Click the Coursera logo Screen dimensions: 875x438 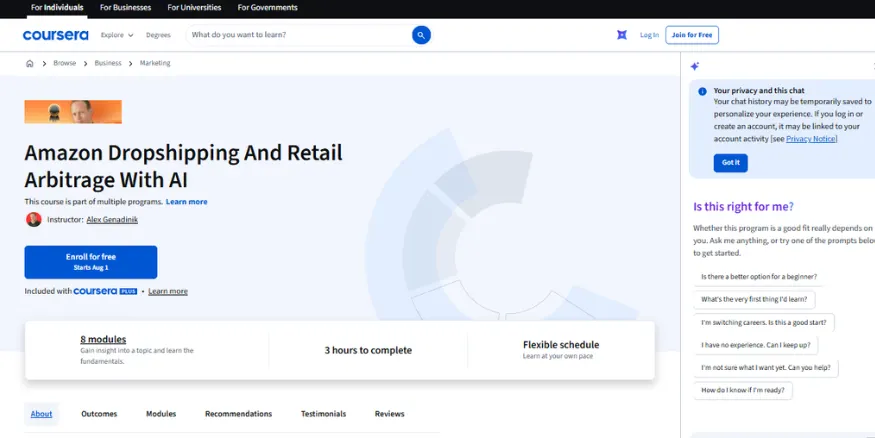pos(55,35)
